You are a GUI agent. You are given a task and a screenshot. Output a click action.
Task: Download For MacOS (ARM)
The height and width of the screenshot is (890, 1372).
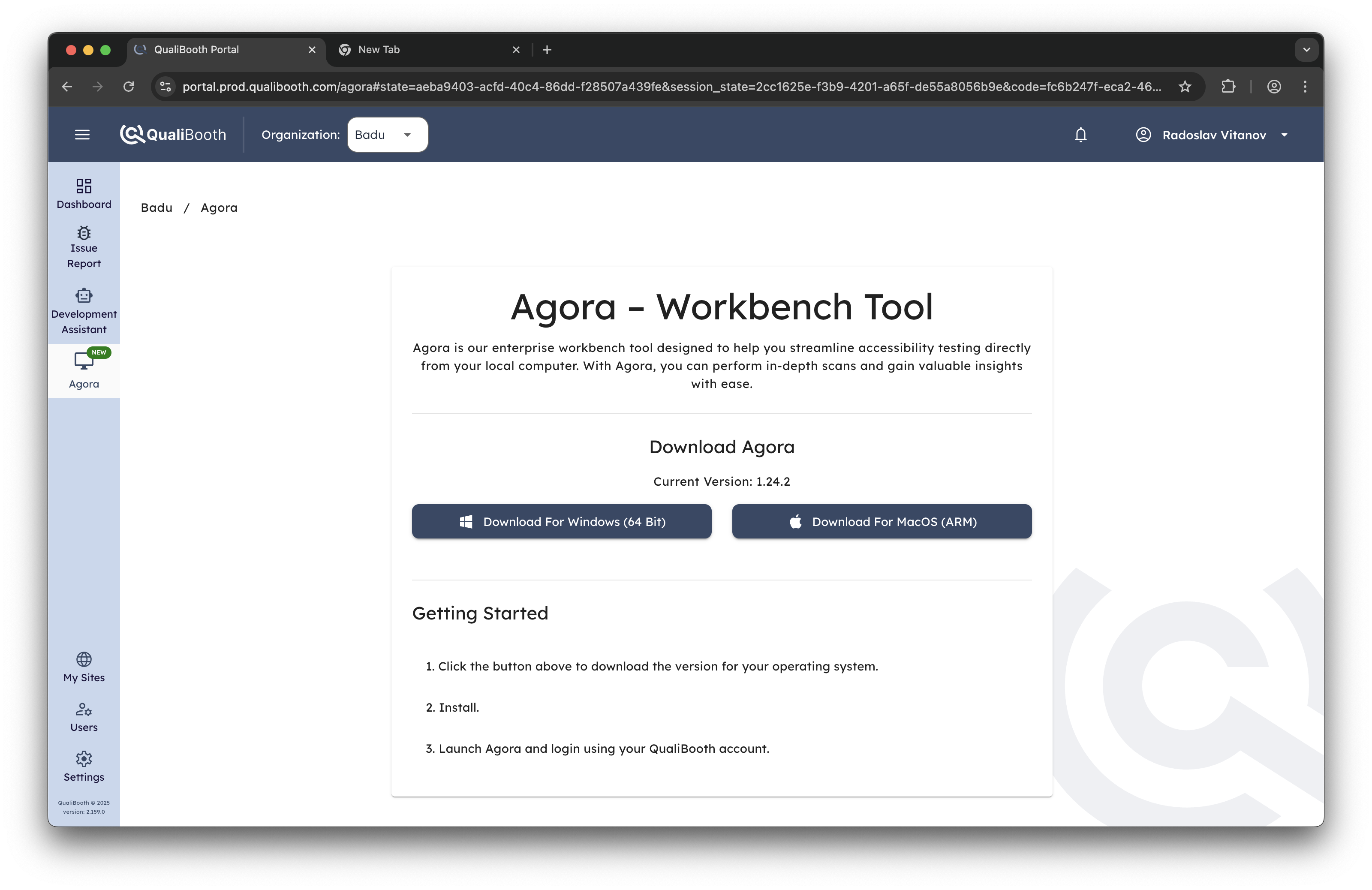click(882, 522)
